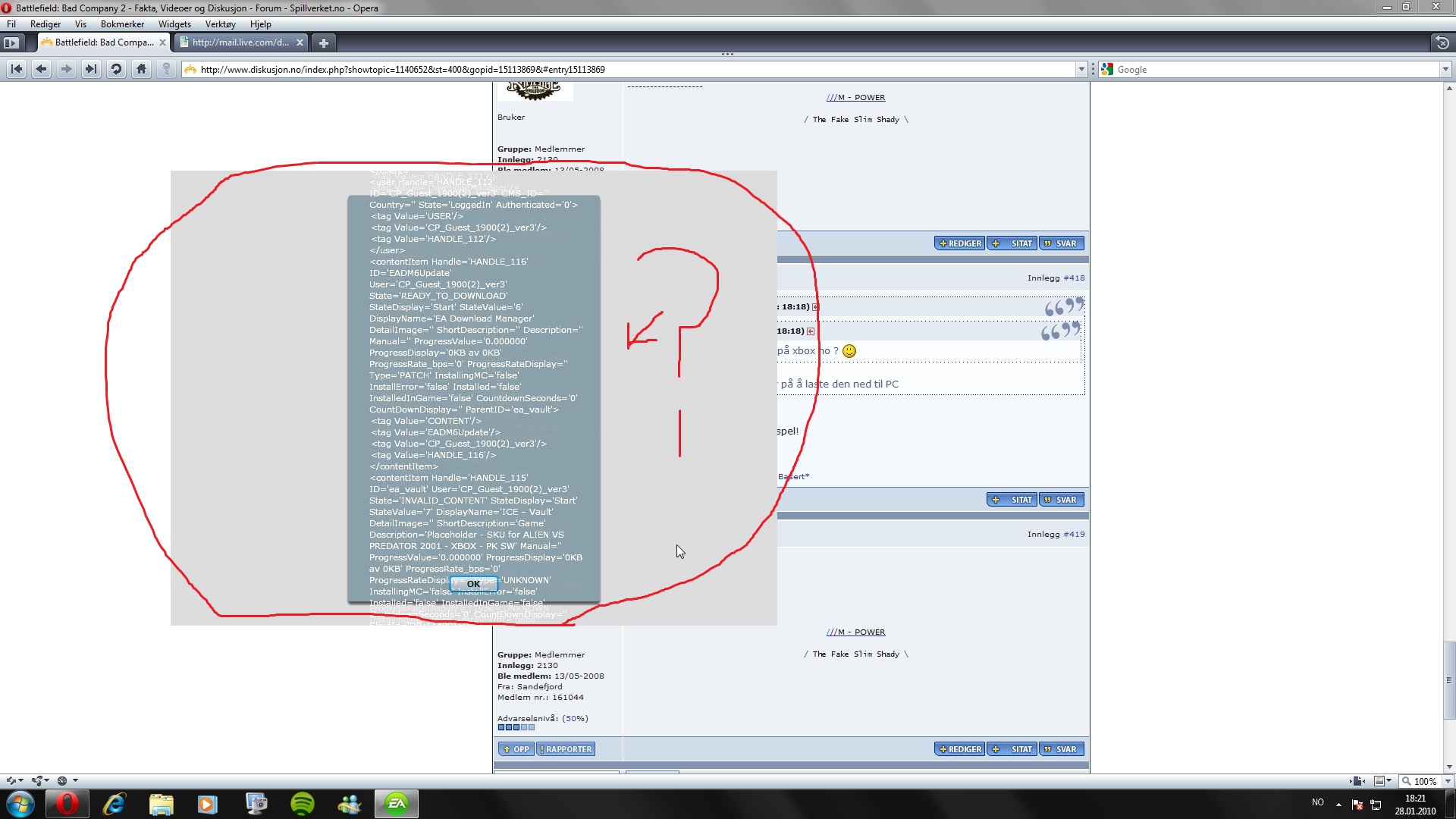
Task: Click the inner quote 18:18 snapback icon
Action: (811, 331)
